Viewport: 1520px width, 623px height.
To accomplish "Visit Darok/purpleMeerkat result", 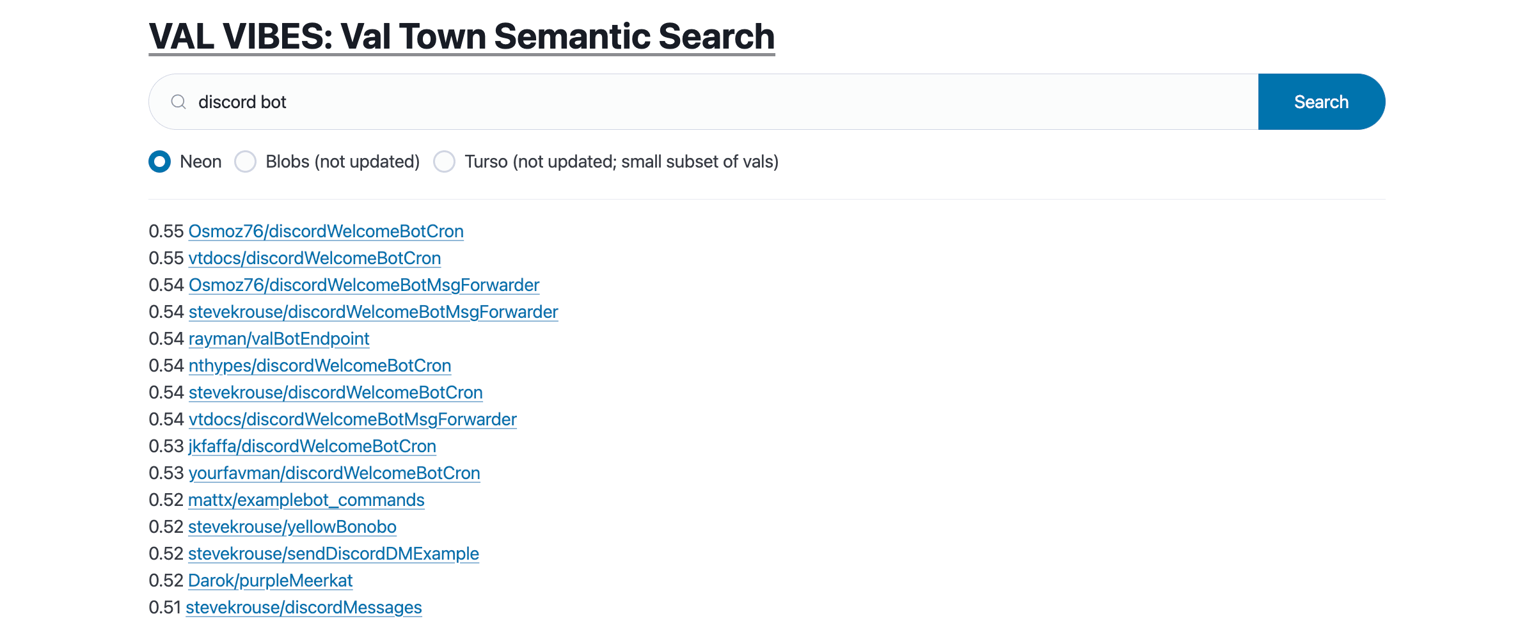I will [270, 581].
